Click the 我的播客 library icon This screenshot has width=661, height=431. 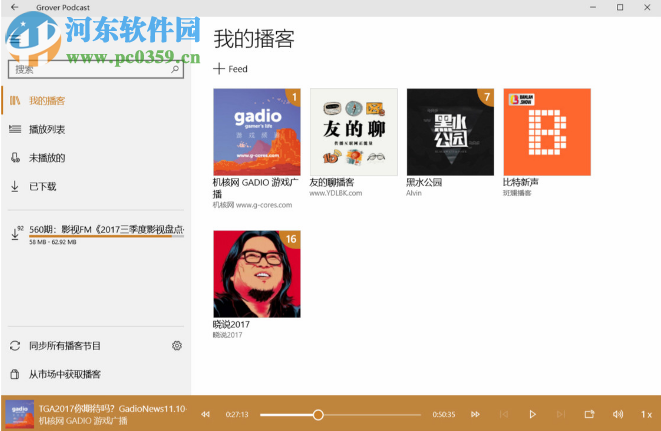pyautogui.click(x=15, y=101)
